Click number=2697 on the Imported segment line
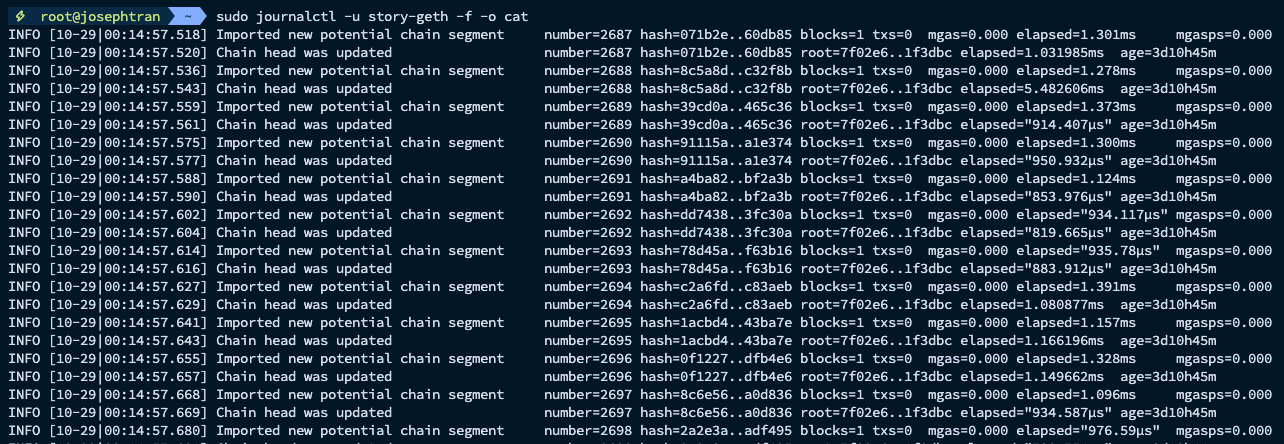Viewport: 1284px width, 444px height. pos(588,395)
